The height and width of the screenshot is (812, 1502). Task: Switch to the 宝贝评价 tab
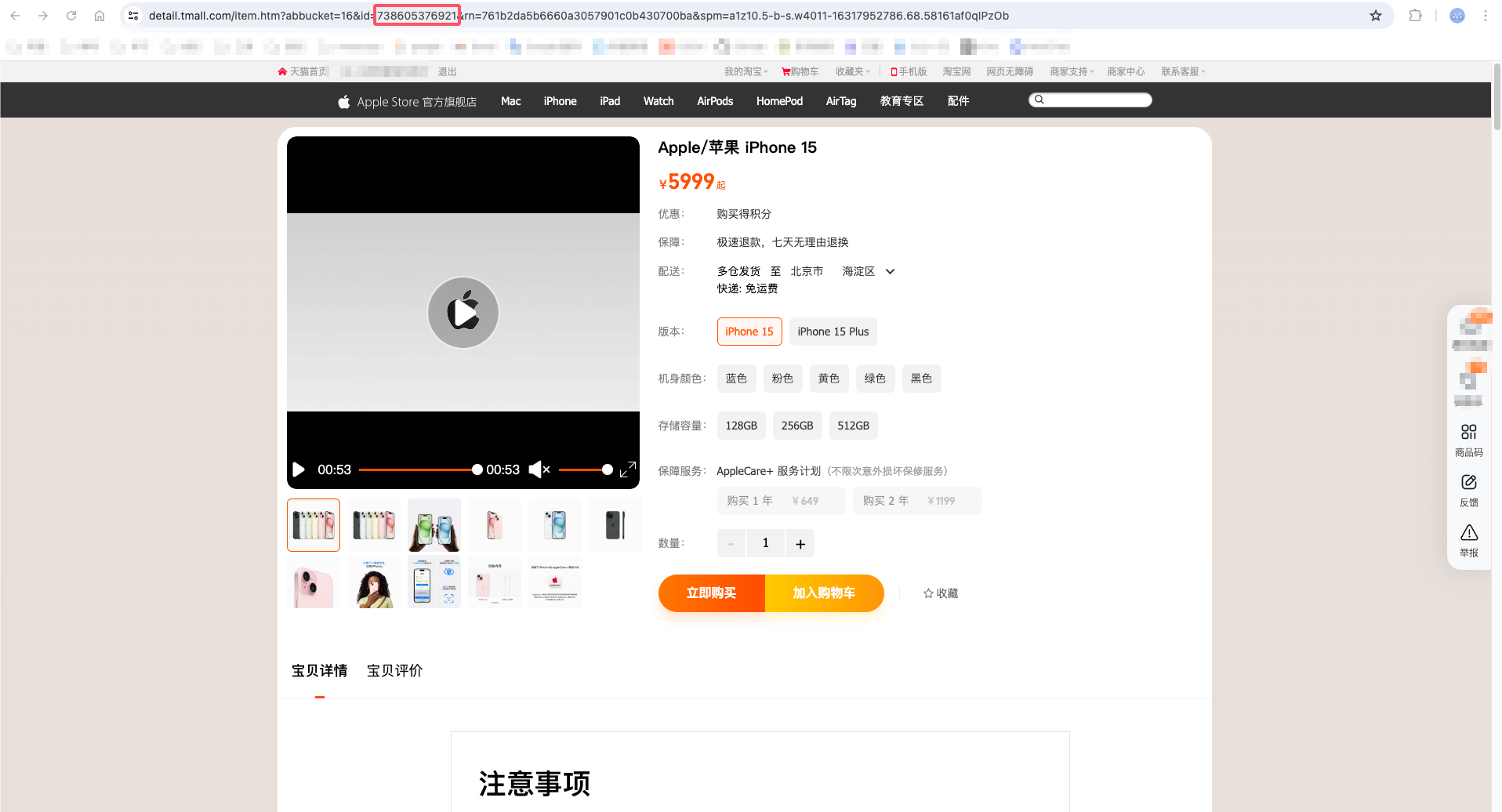tap(395, 671)
